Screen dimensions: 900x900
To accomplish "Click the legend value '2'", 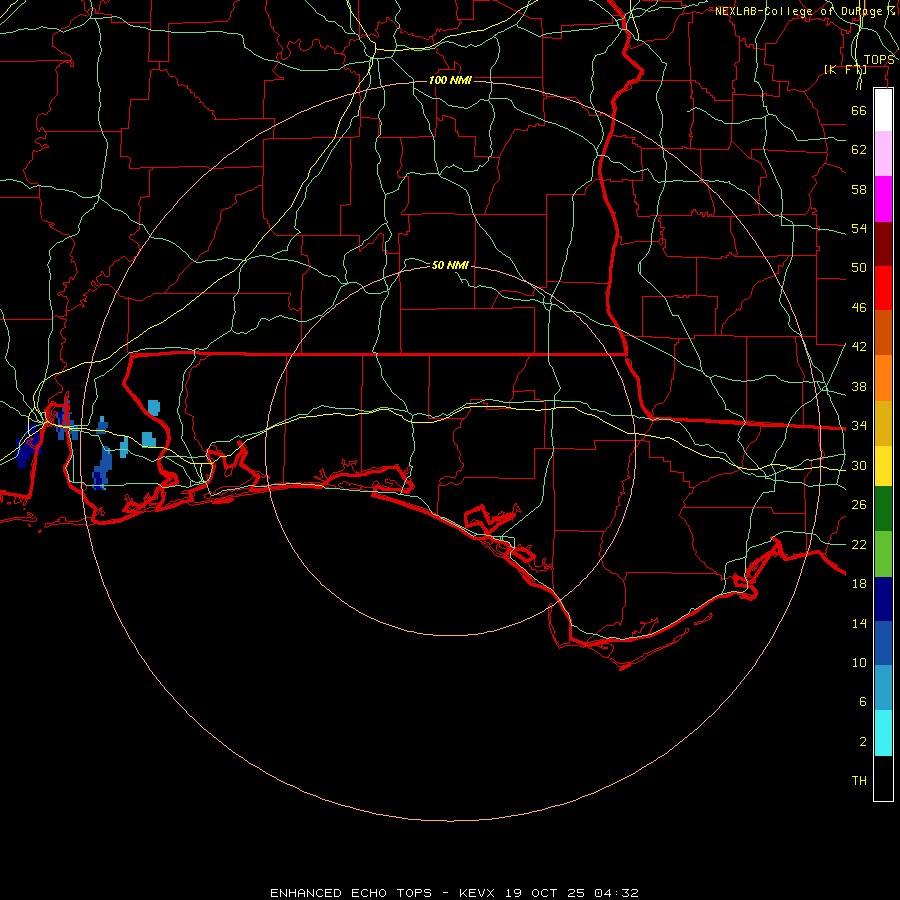I will tap(863, 742).
